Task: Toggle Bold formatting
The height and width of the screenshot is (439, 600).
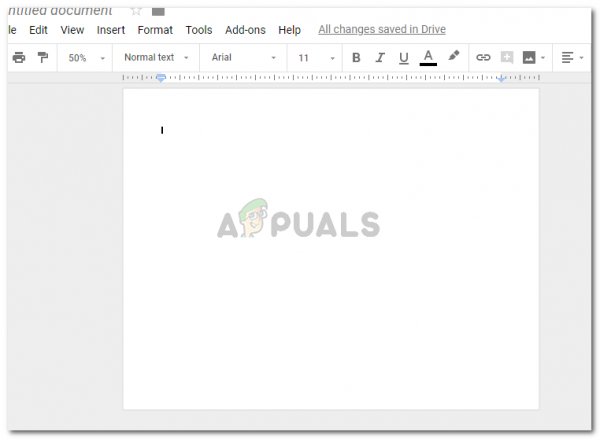Action: click(356, 58)
